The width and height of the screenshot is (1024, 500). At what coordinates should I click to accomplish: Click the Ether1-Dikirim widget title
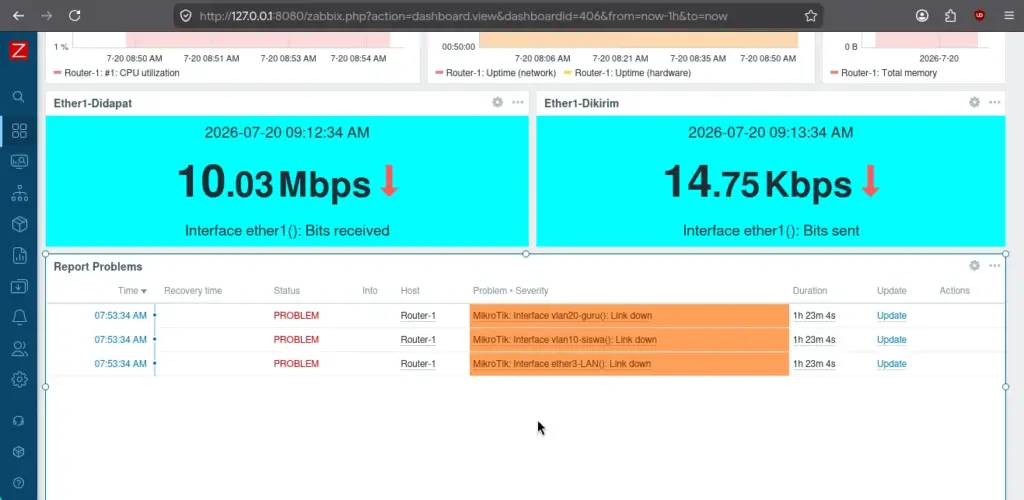coord(581,103)
